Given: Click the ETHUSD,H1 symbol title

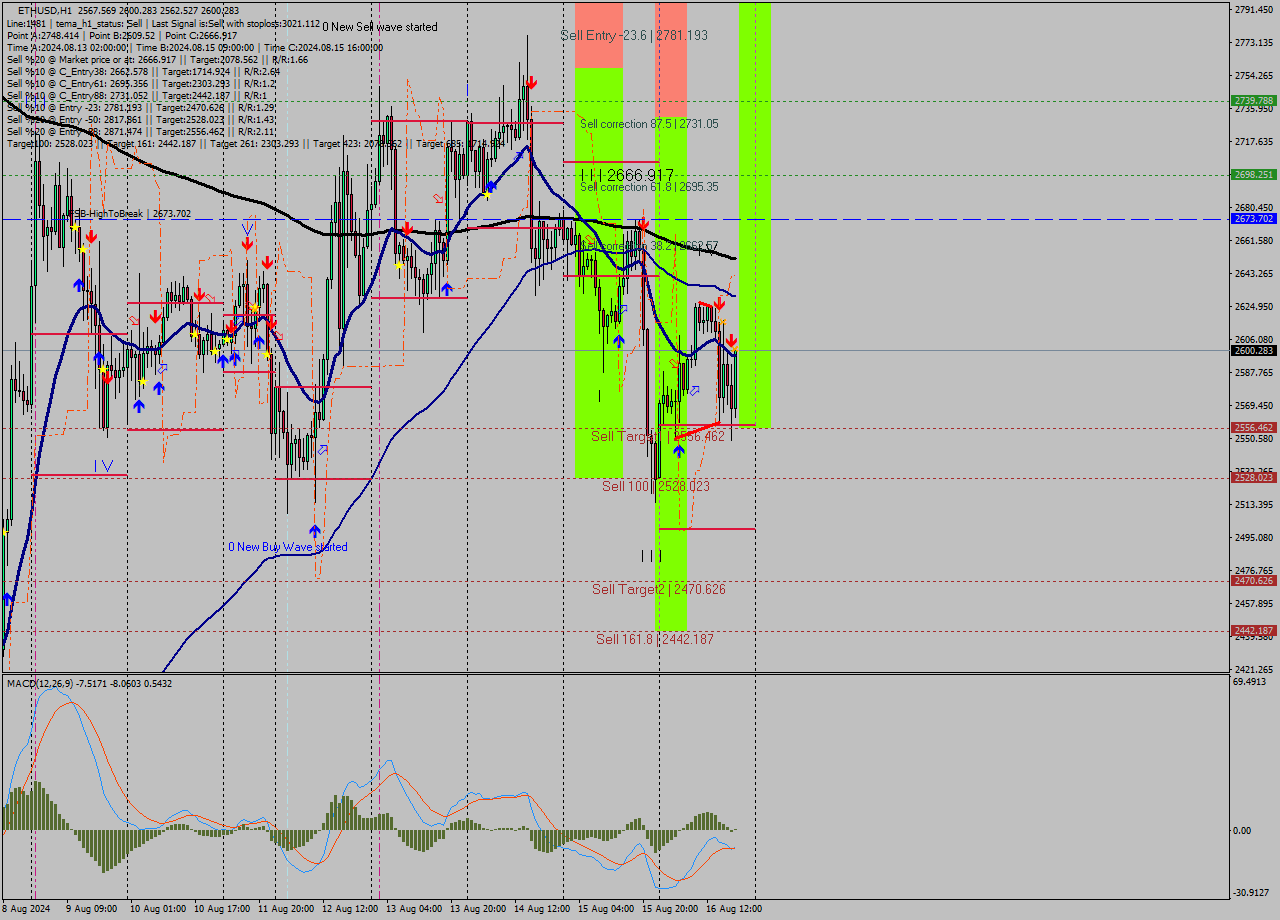Looking at the screenshot, I should tap(43, 10).
